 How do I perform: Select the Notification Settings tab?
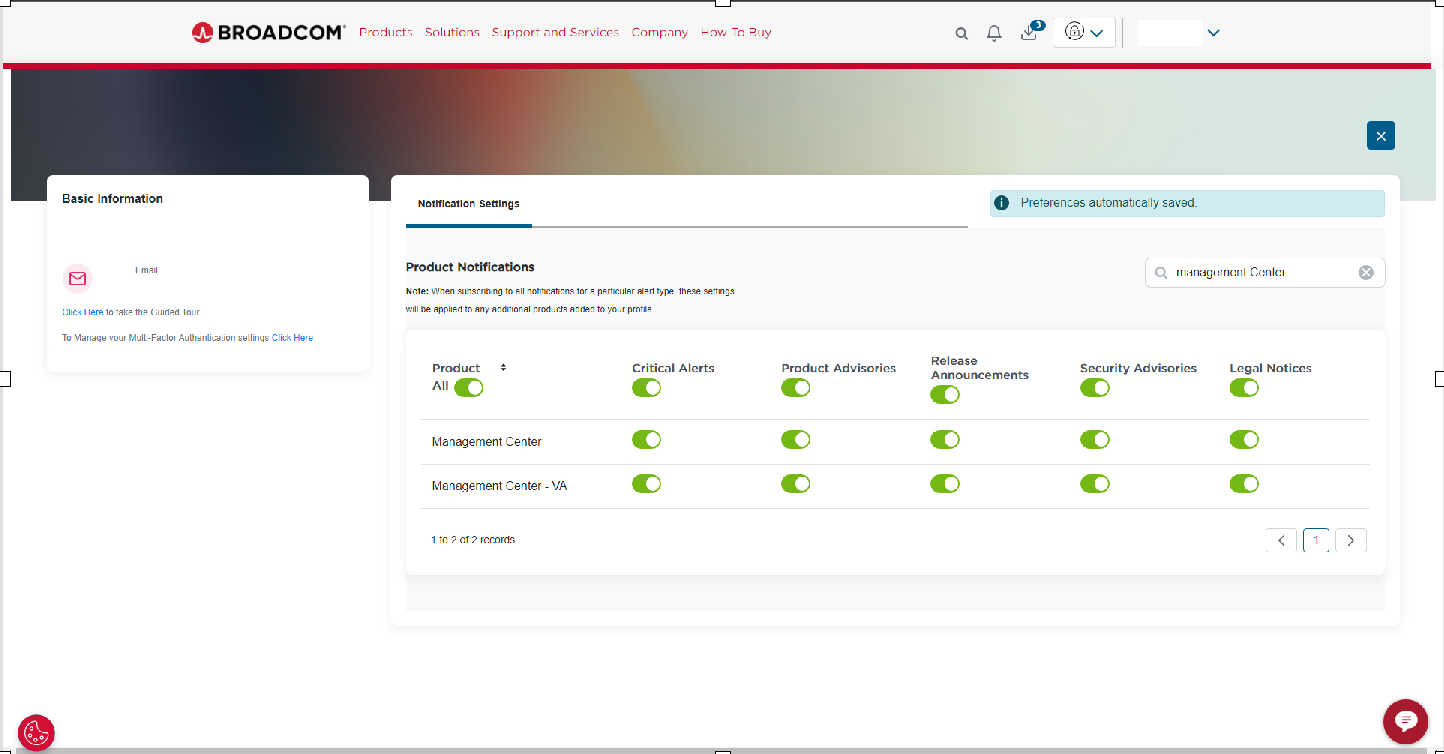pos(469,204)
